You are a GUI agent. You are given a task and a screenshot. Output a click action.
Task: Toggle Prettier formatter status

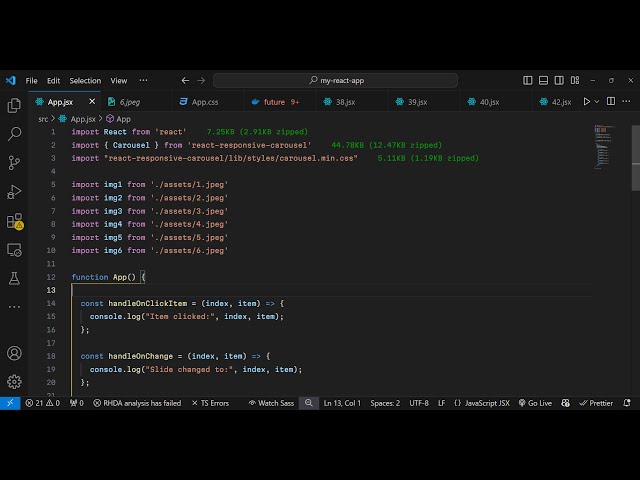pyautogui.click(x=597, y=403)
